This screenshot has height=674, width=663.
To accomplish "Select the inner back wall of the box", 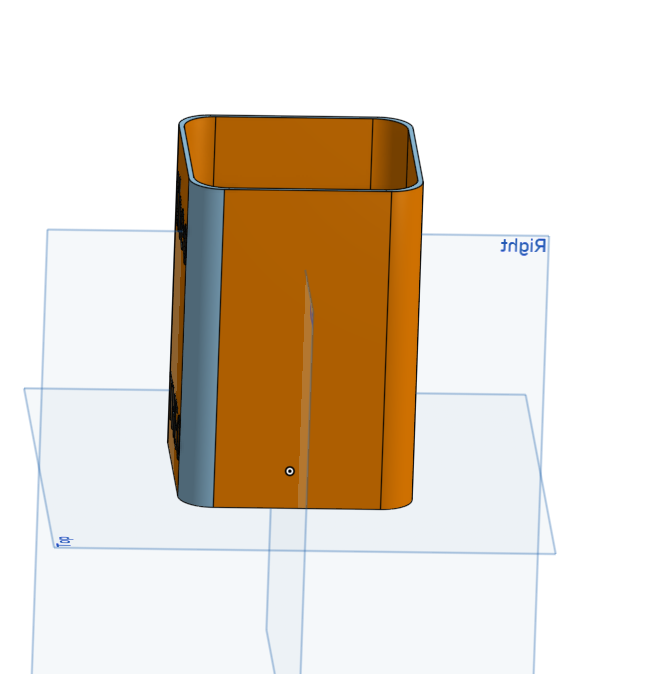I will [292, 153].
